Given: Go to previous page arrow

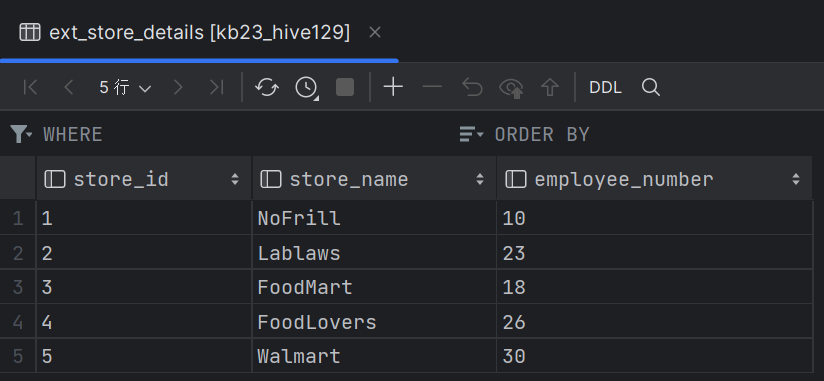Looking at the screenshot, I should coord(68,87).
